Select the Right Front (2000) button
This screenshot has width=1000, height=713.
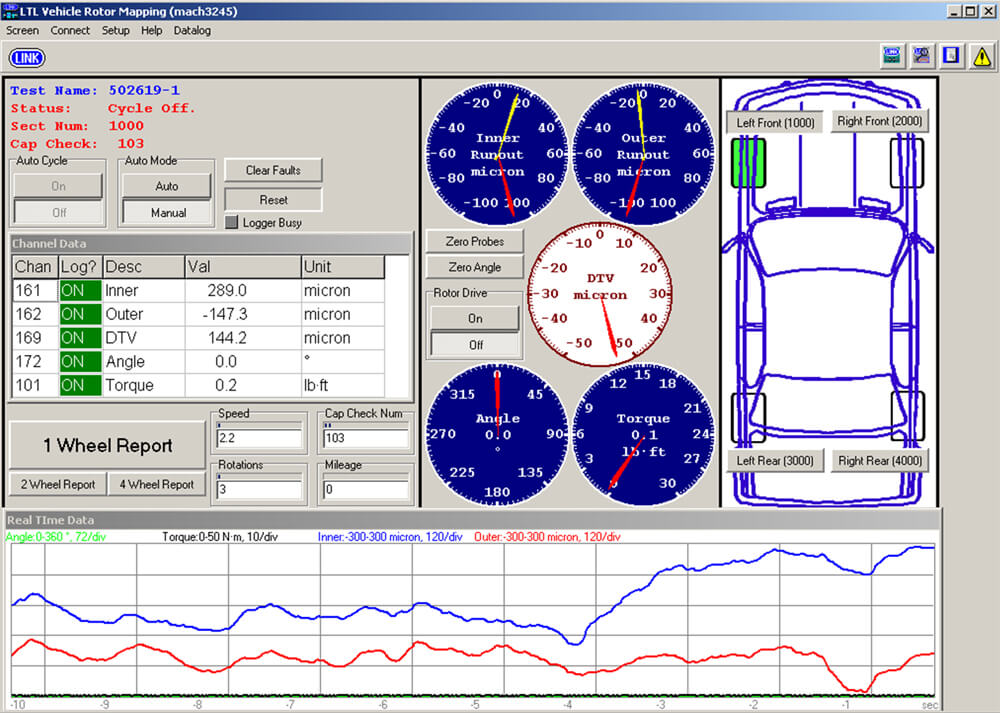(879, 121)
